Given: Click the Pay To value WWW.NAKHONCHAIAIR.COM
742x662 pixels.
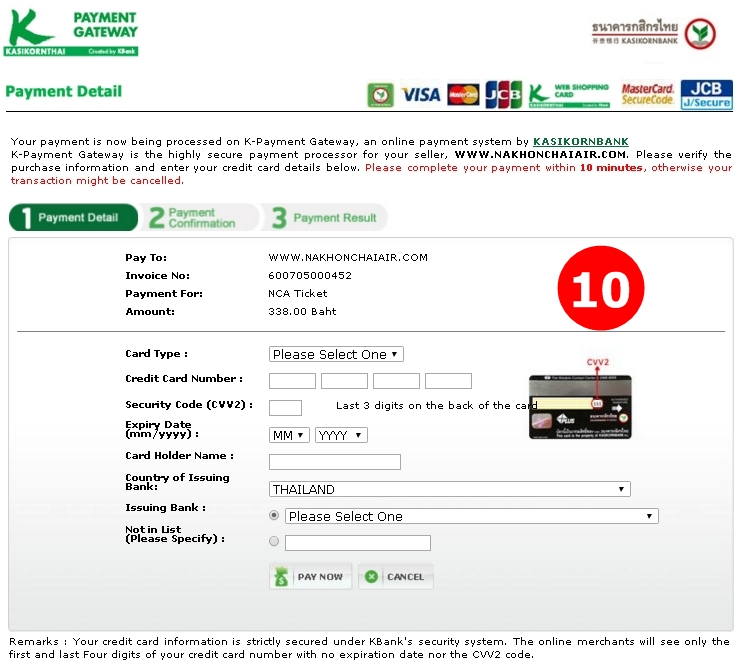Looking at the screenshot, I should click(348, 257).
